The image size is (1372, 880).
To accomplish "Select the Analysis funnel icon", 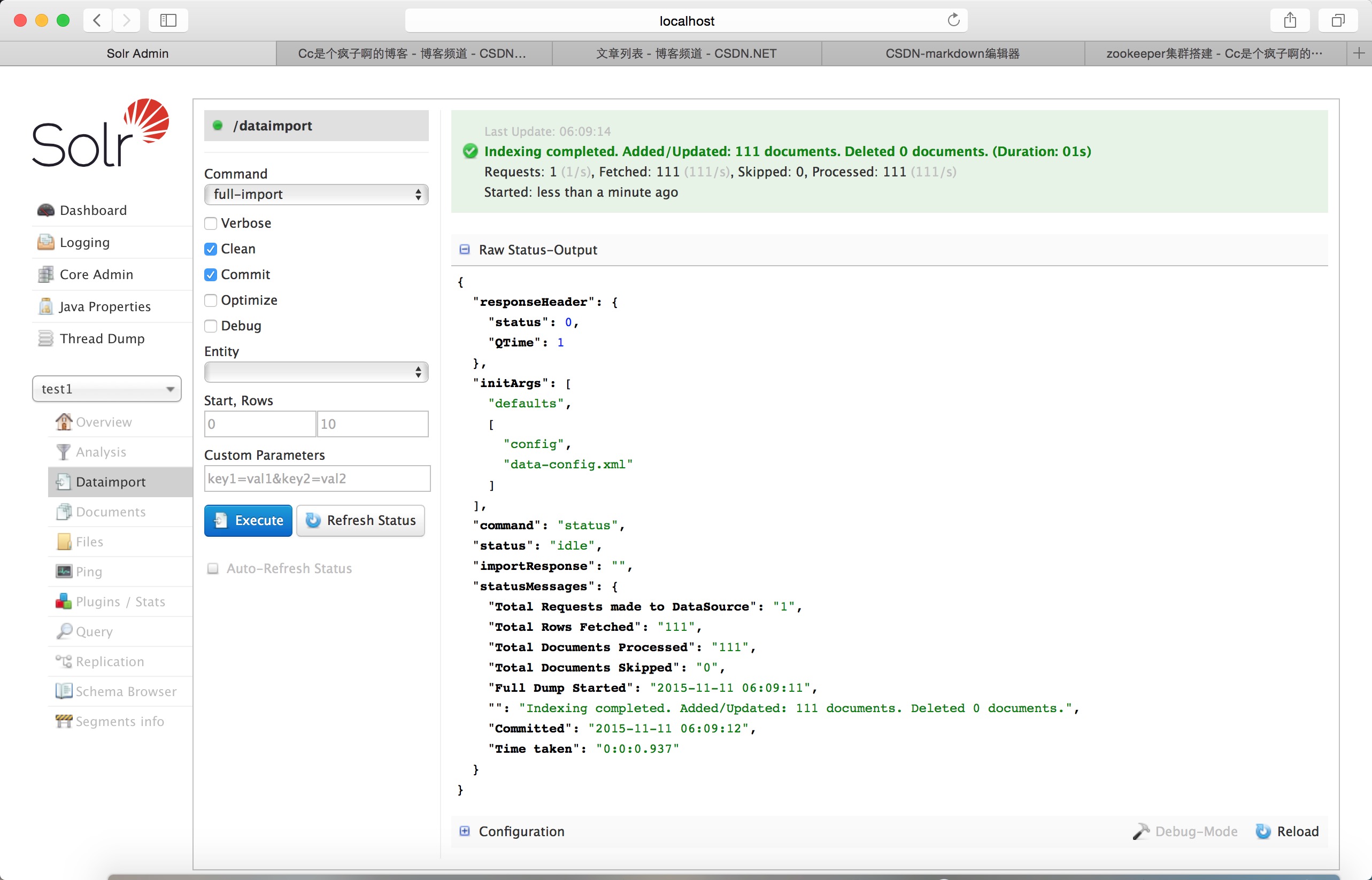I will point(64,452).
